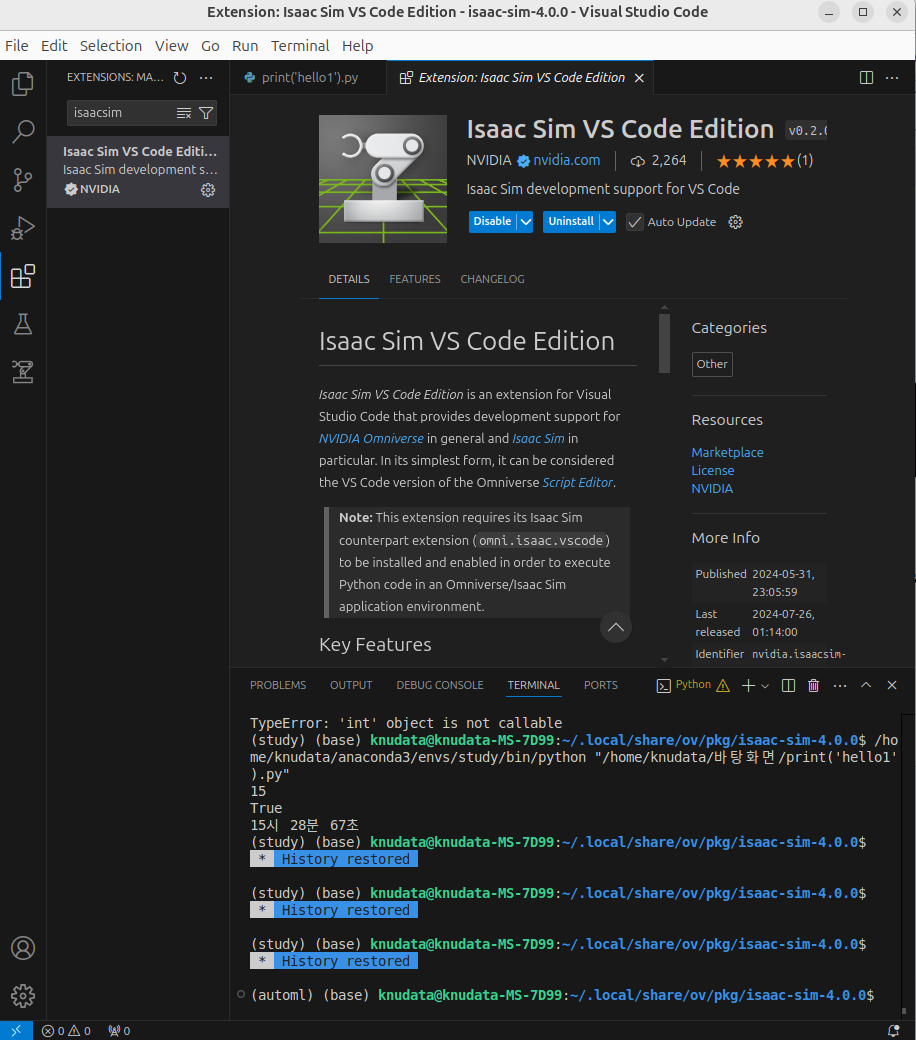Open the License resource link
The height and width of the screenshot is (1040, 916).
pos(712,470)
